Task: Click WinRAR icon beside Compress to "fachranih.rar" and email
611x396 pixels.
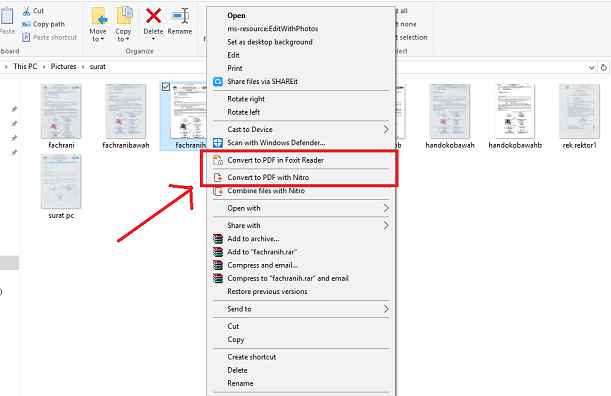Action: (x=218, y=278)
